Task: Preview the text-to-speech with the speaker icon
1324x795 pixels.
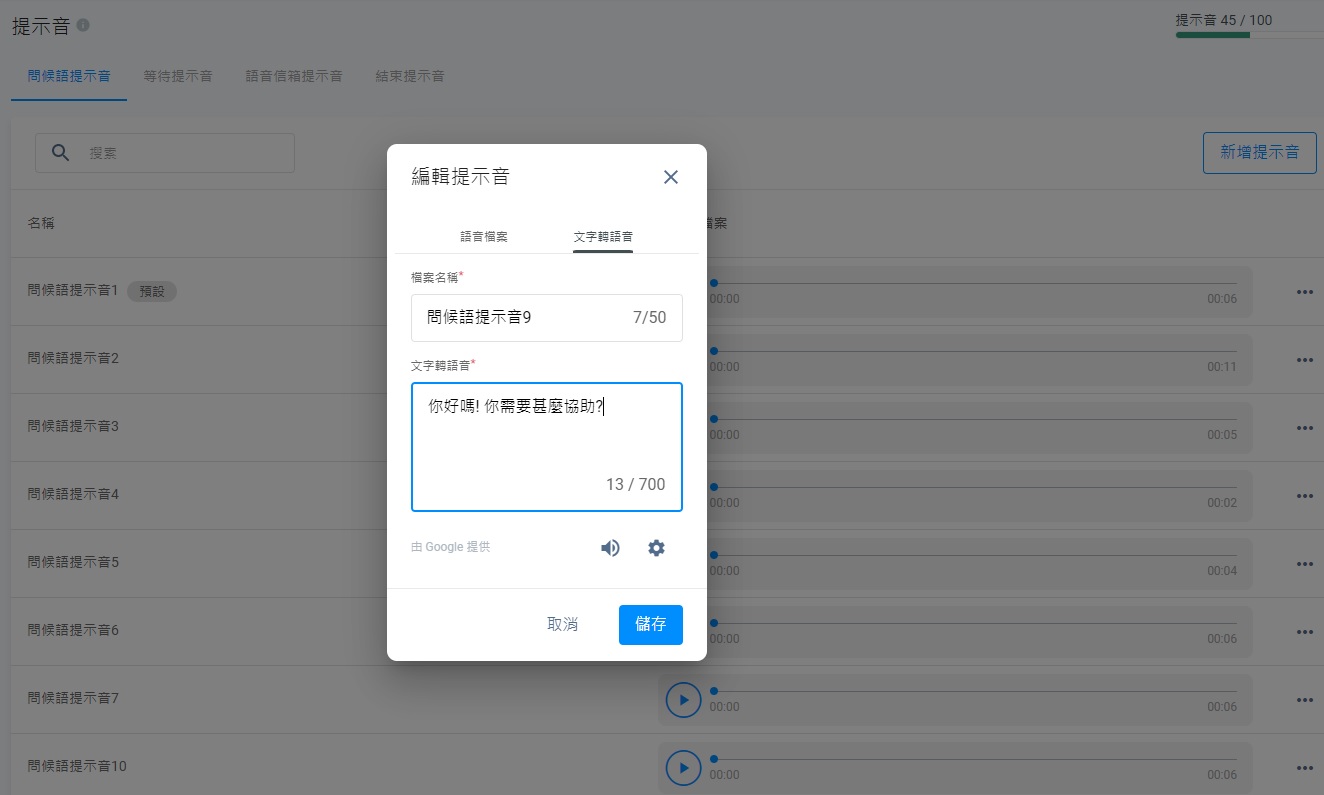Action: (x=610, y=548)
